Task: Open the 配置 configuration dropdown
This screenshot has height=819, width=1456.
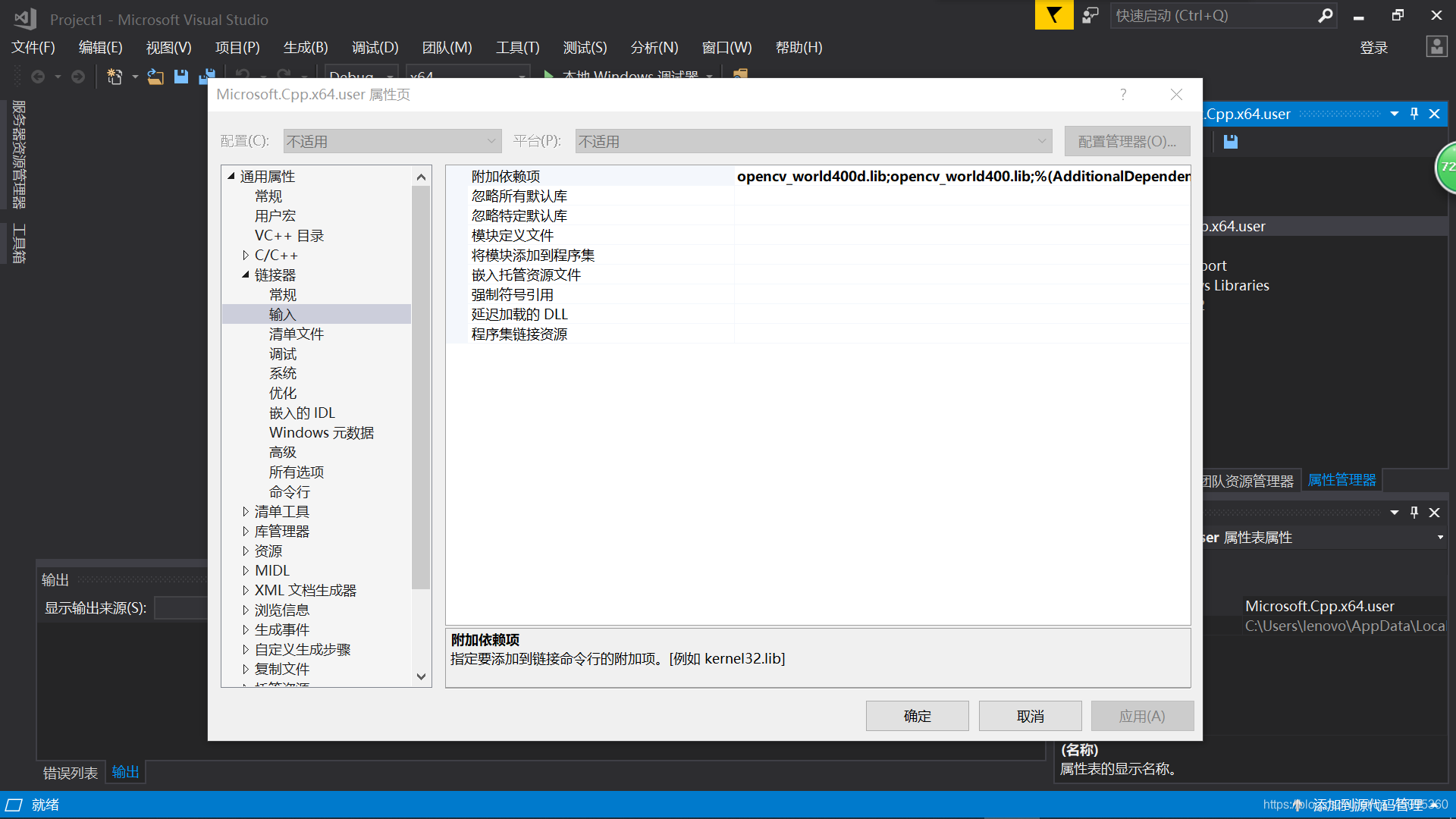Action: (x=392, y=141)
